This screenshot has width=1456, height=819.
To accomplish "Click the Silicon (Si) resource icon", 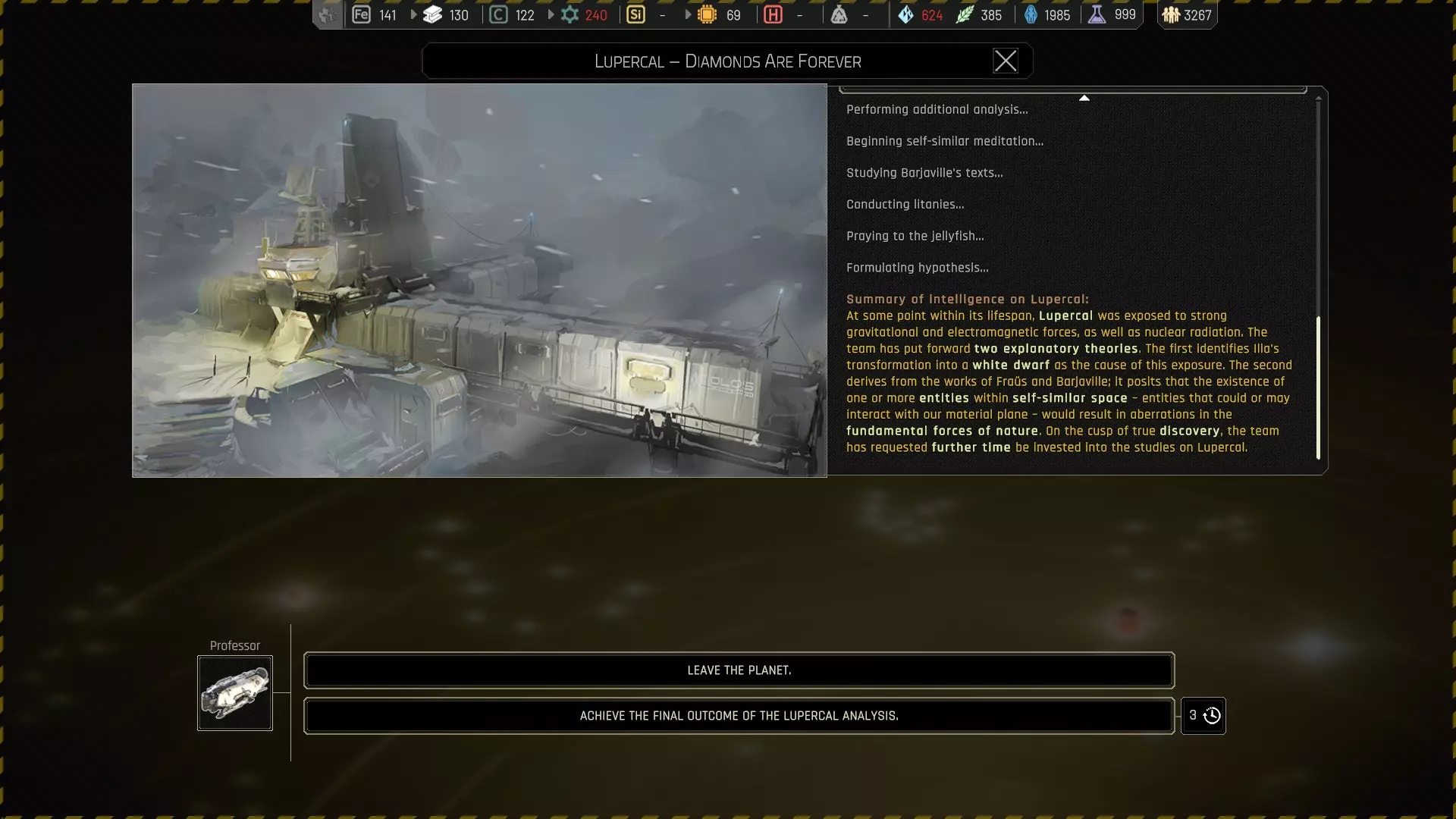I will coord(635,14).
